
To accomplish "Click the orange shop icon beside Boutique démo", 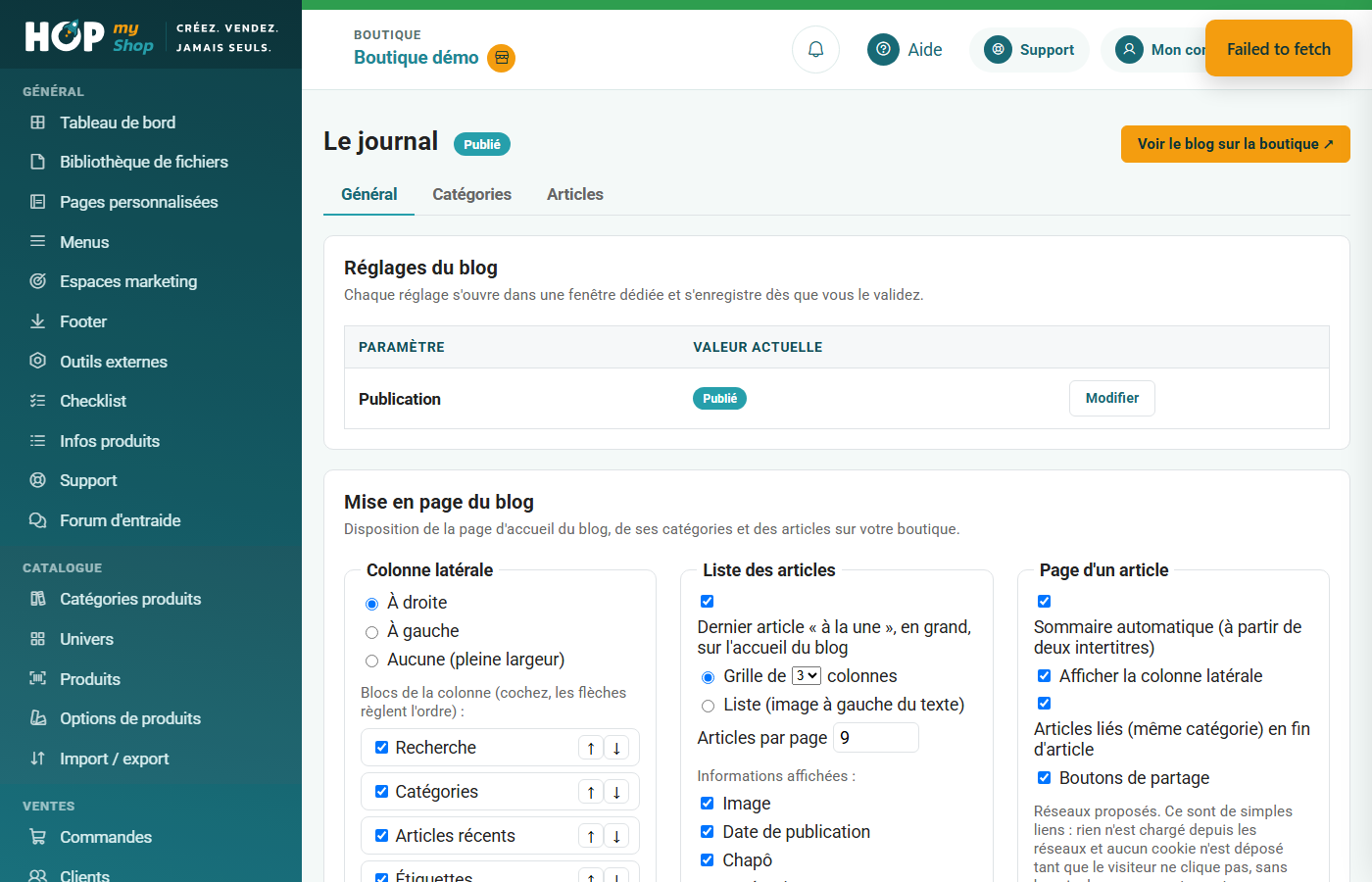I will point(502,58).
